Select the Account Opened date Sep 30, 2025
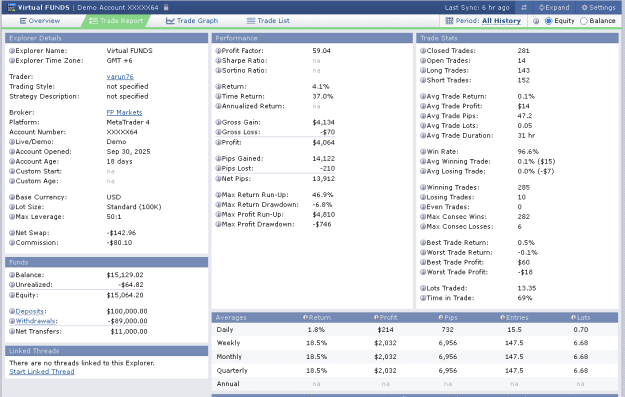Viewport: 625px width, 397px height. click(128, 151)
